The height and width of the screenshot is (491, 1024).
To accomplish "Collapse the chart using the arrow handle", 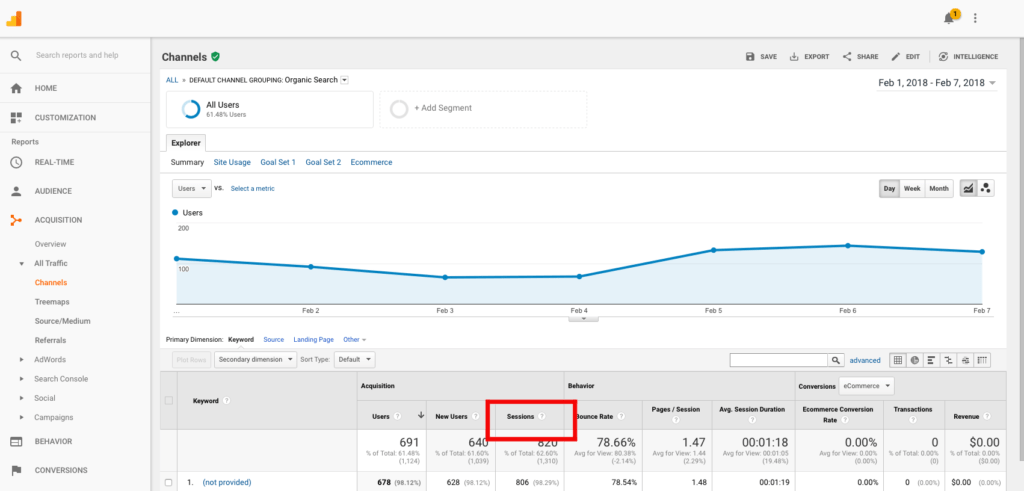I will 583,319.
